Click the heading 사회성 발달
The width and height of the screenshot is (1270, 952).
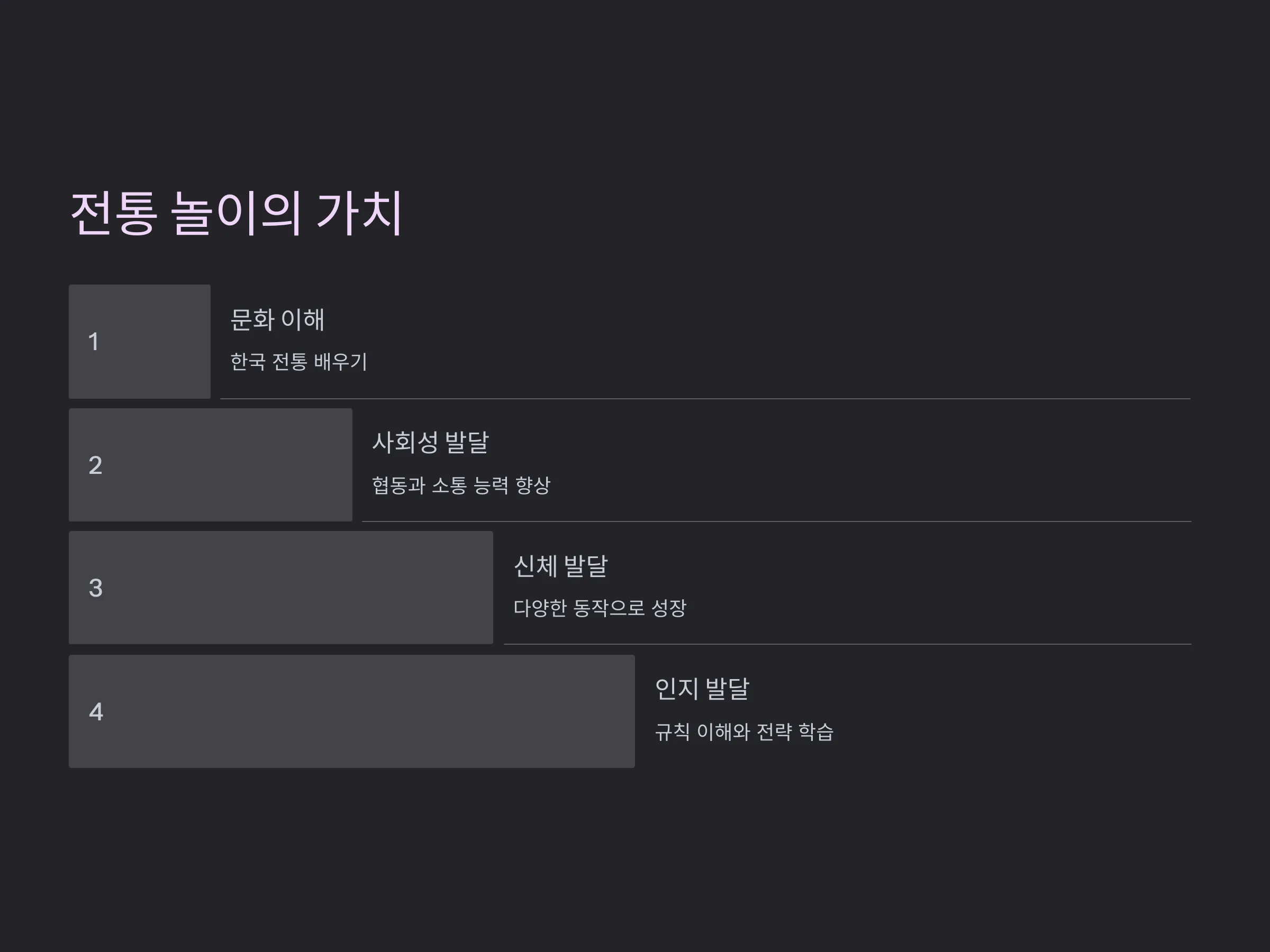(431, 443)
